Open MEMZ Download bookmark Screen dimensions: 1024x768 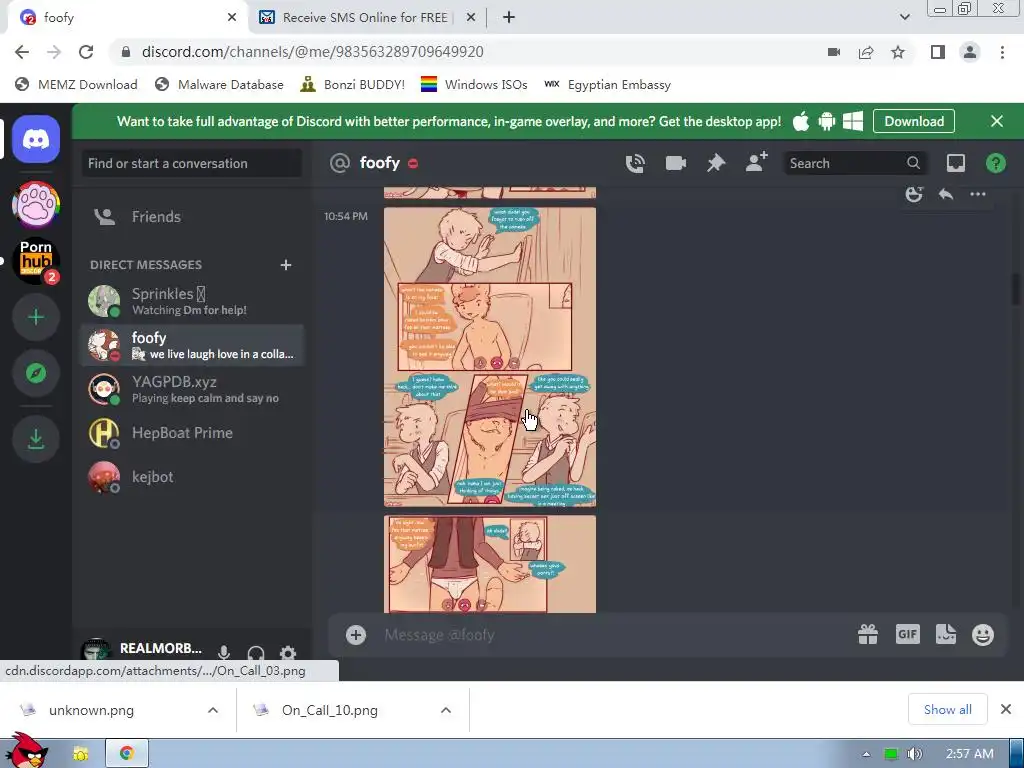(x=76, y=84)
